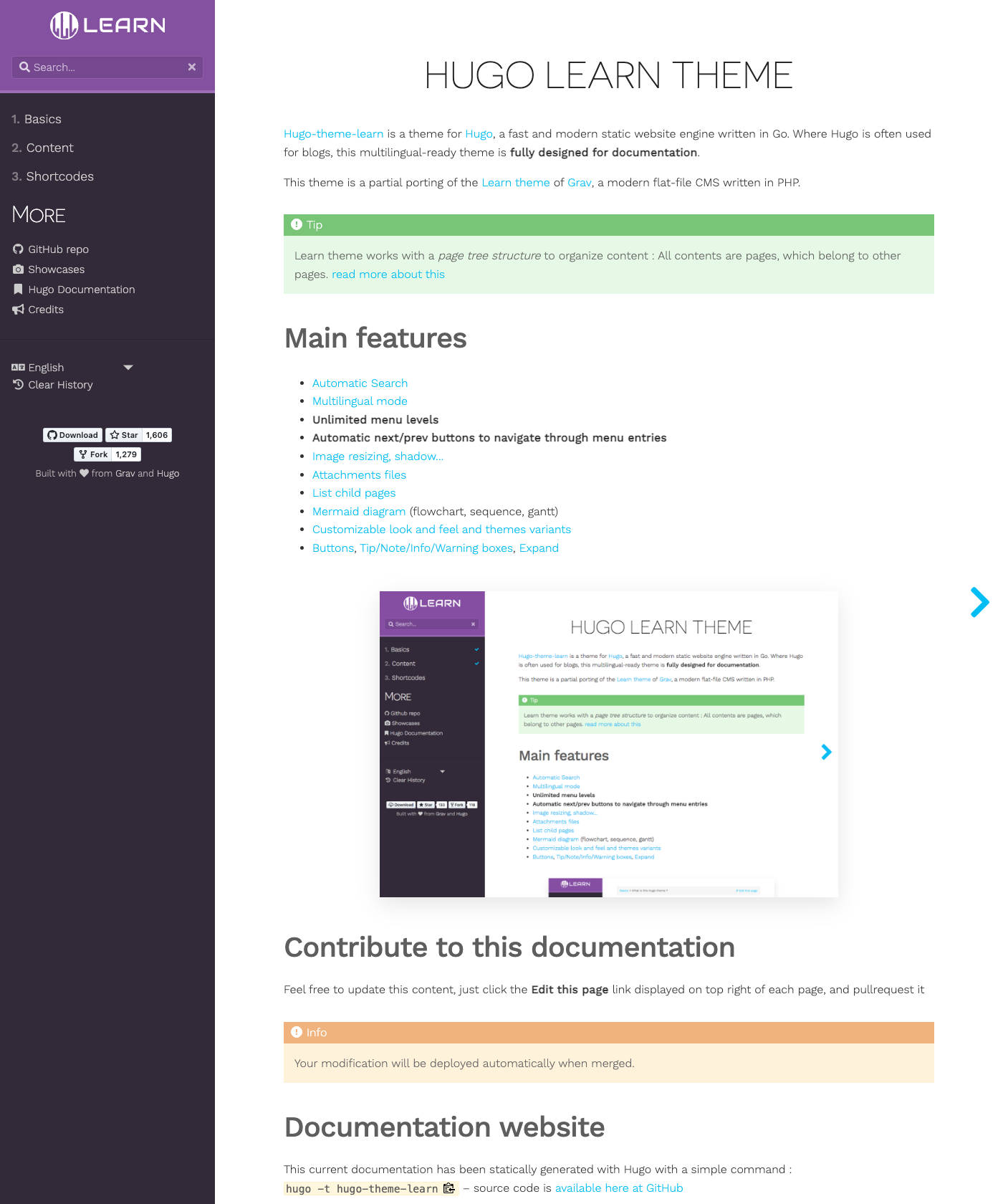Go to next page with right chevron
Viewport: 1003px width, 1204px height.
979,602
